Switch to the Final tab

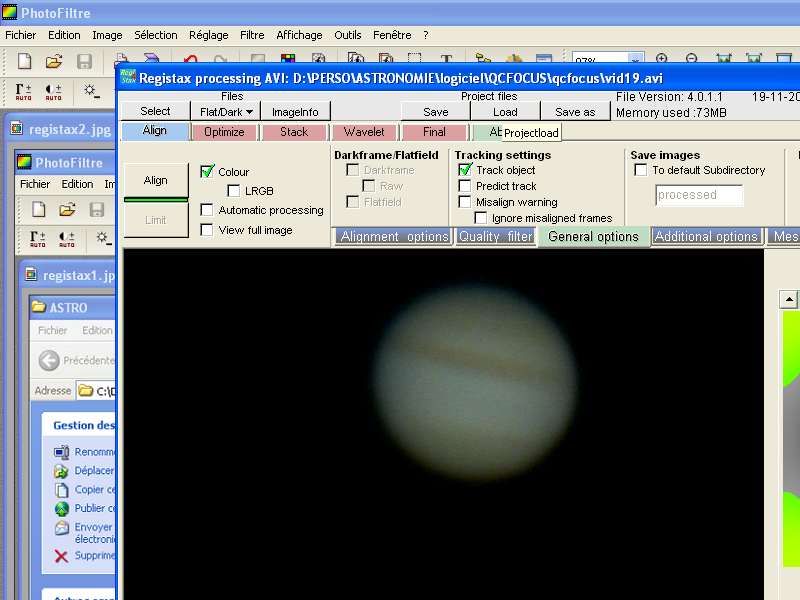coord(434,132)
